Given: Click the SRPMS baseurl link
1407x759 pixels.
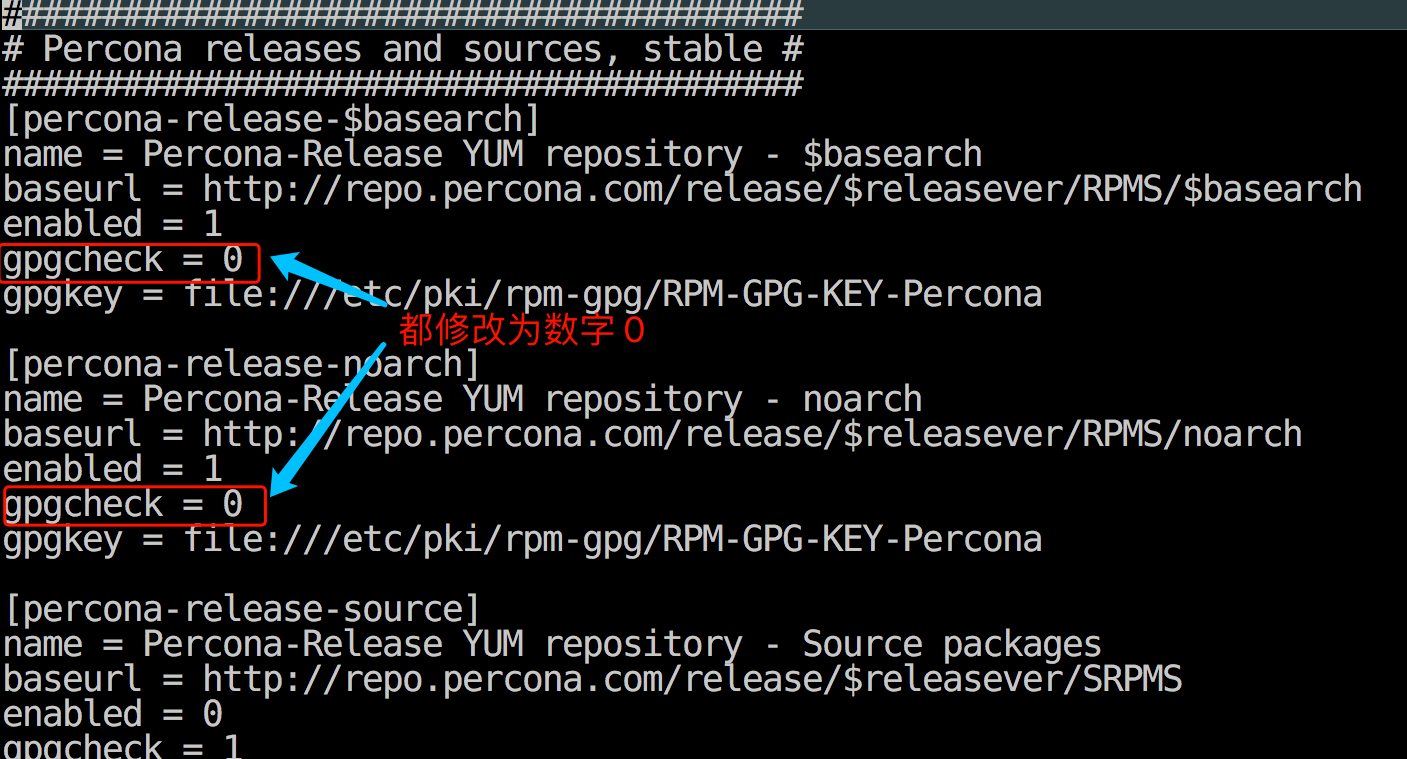Looking at the screenshot, I should (692, 679).
